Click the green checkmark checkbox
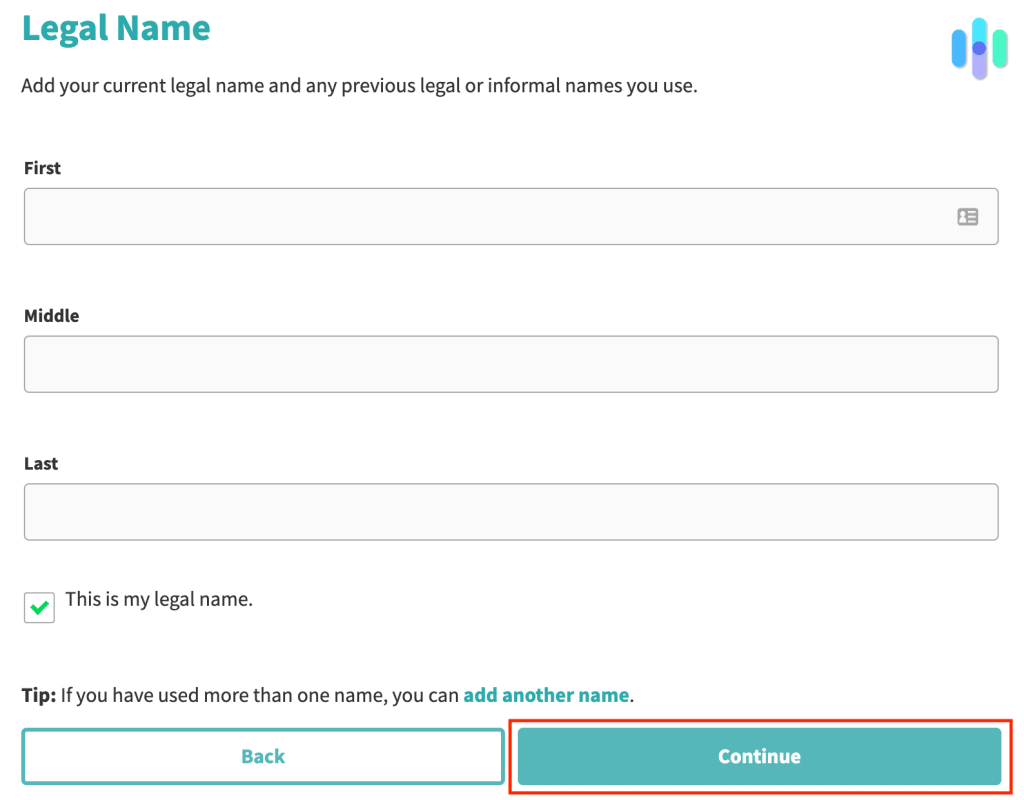The height and width of the screenshot is (800, 1024). coord(39,607)
